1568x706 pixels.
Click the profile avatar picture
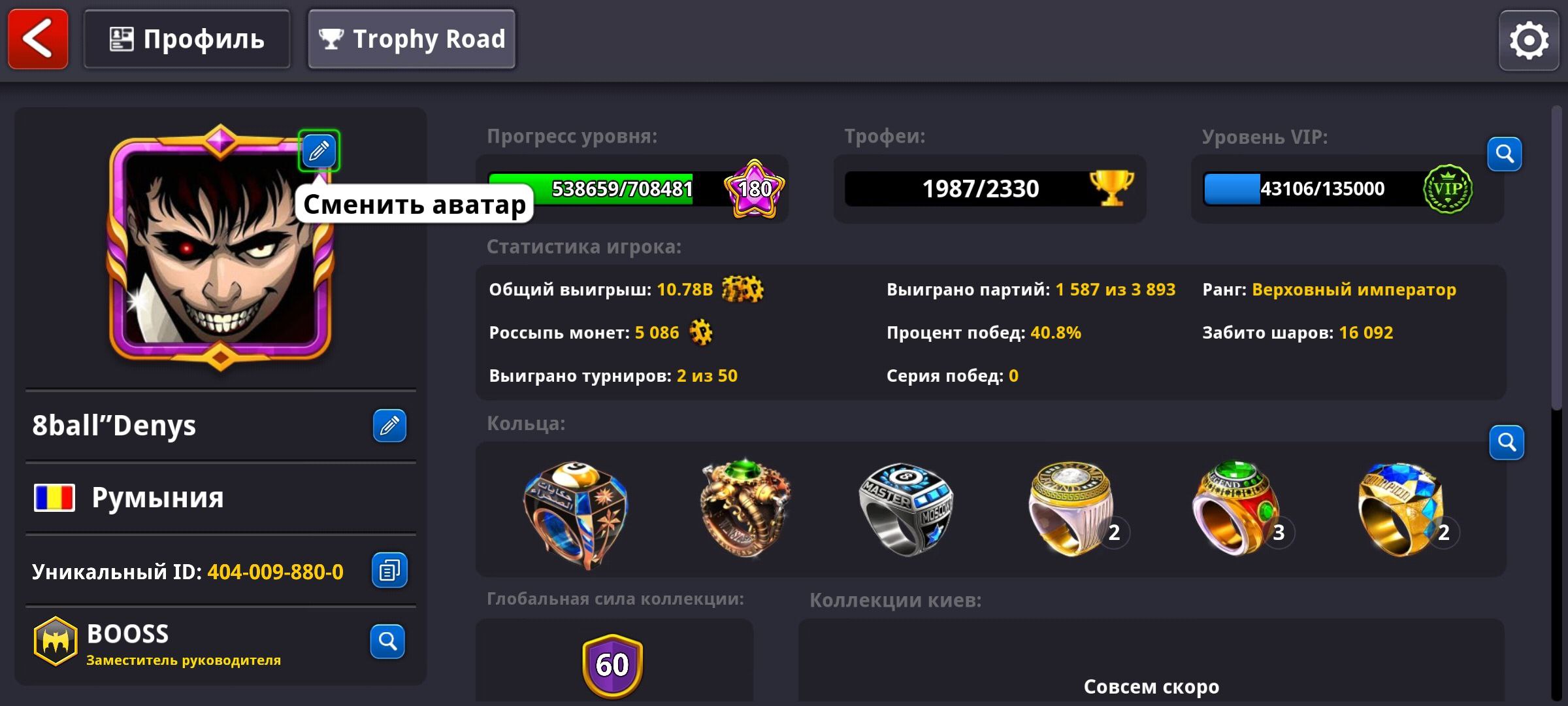[x=220, y=247]
